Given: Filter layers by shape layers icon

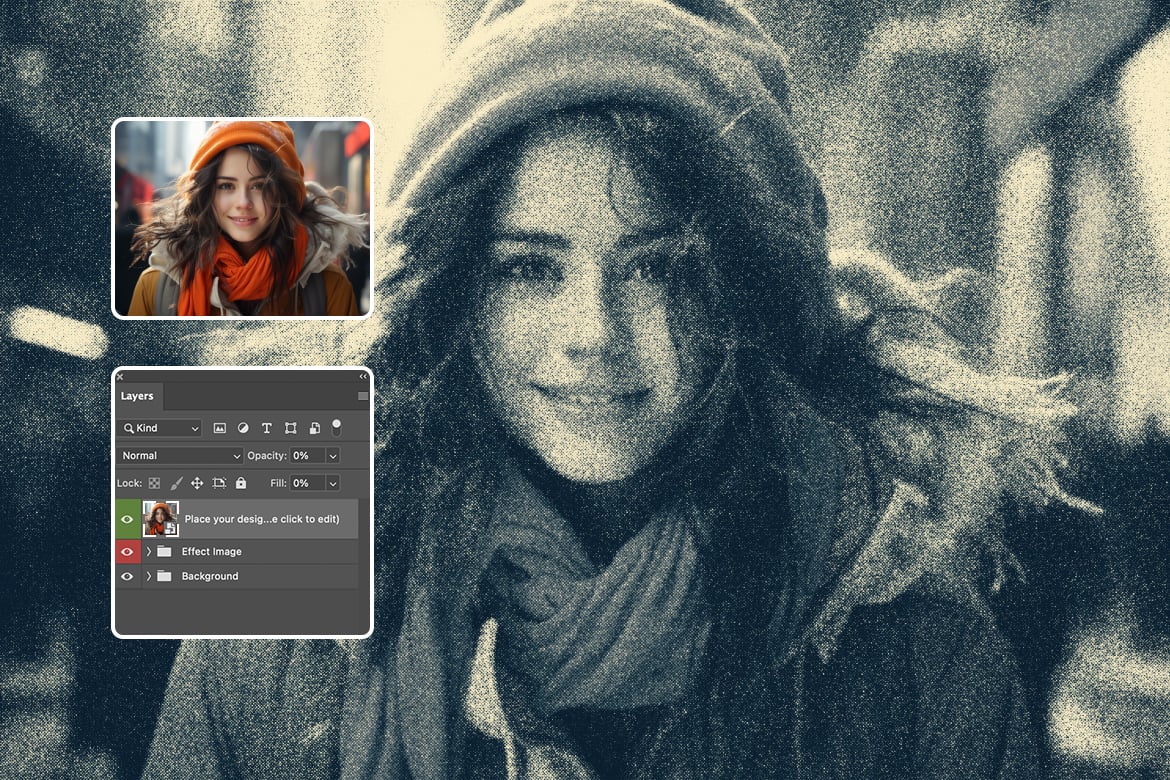Looking at the screenshot, I should click(290, 428).
